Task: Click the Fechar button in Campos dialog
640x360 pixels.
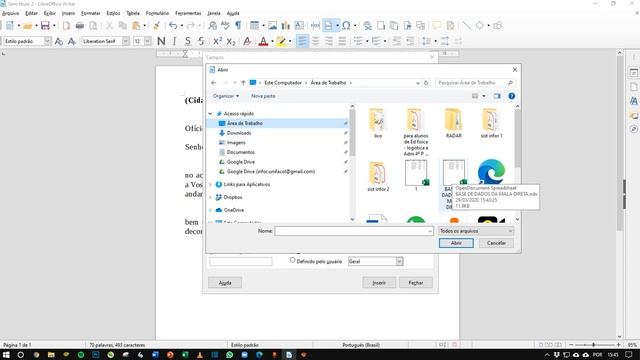Action: (416, 282)
